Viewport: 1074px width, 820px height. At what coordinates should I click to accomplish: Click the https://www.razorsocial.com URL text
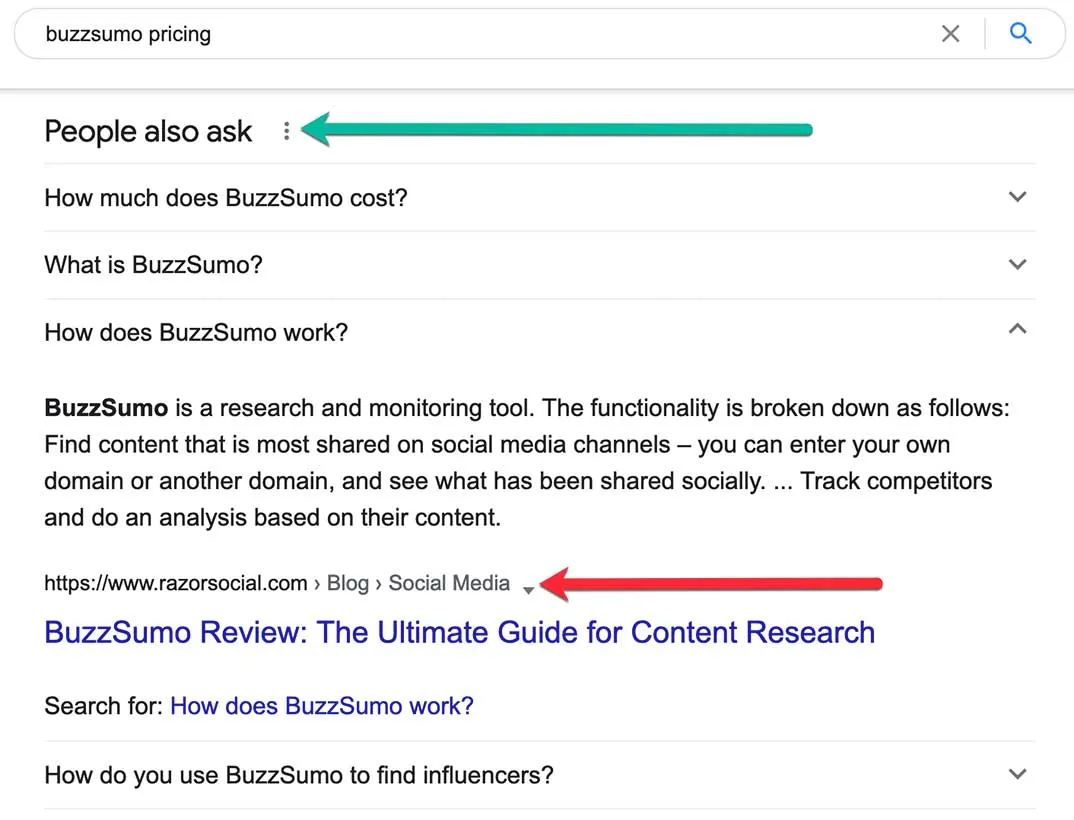click(x=176, y=584)
